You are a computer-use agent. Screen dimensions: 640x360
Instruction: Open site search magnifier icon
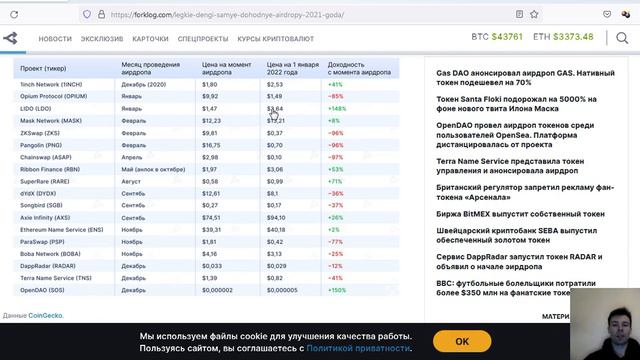(622, 38)
